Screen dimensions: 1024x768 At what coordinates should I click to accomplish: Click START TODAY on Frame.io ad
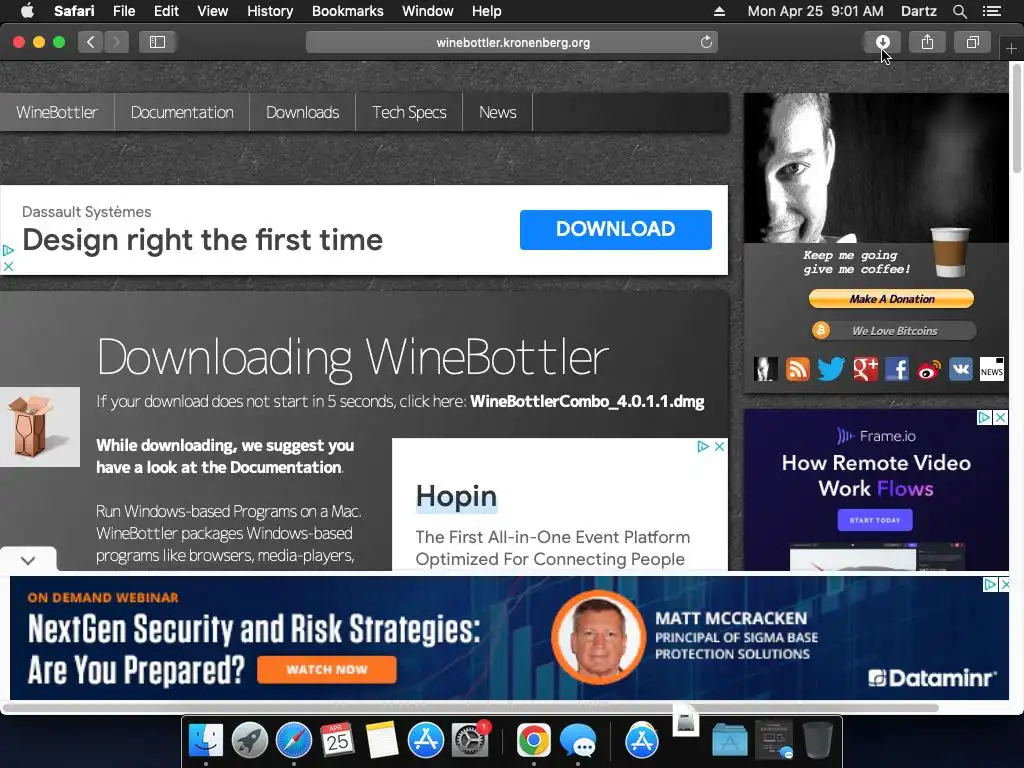pyautogui.click(x=875, y=520)
